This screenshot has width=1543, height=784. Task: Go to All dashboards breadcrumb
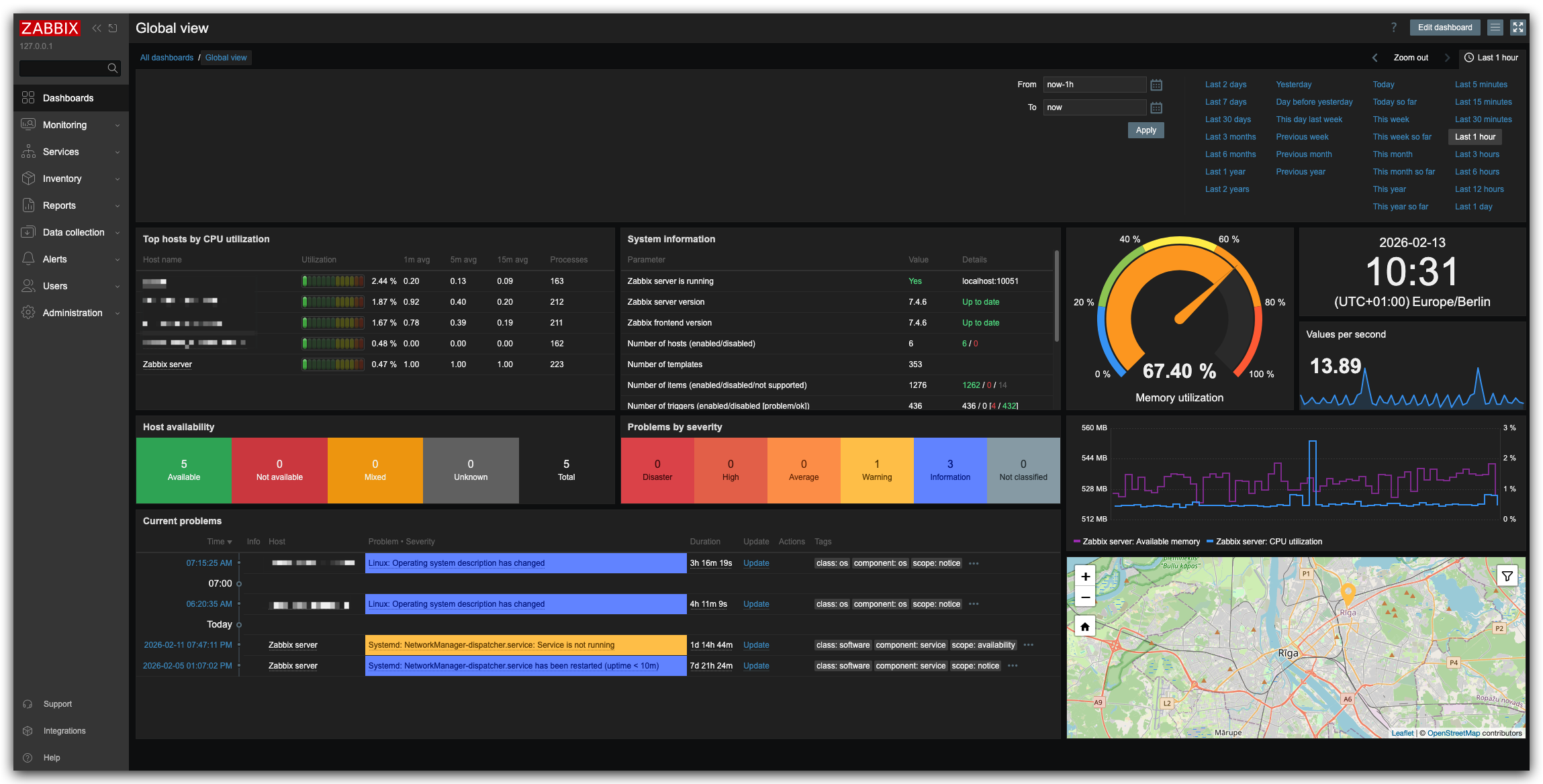(167, 58)
